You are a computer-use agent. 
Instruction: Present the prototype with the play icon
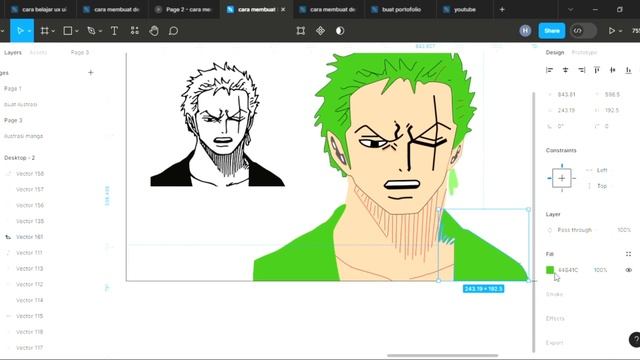[x=611, y=31]
